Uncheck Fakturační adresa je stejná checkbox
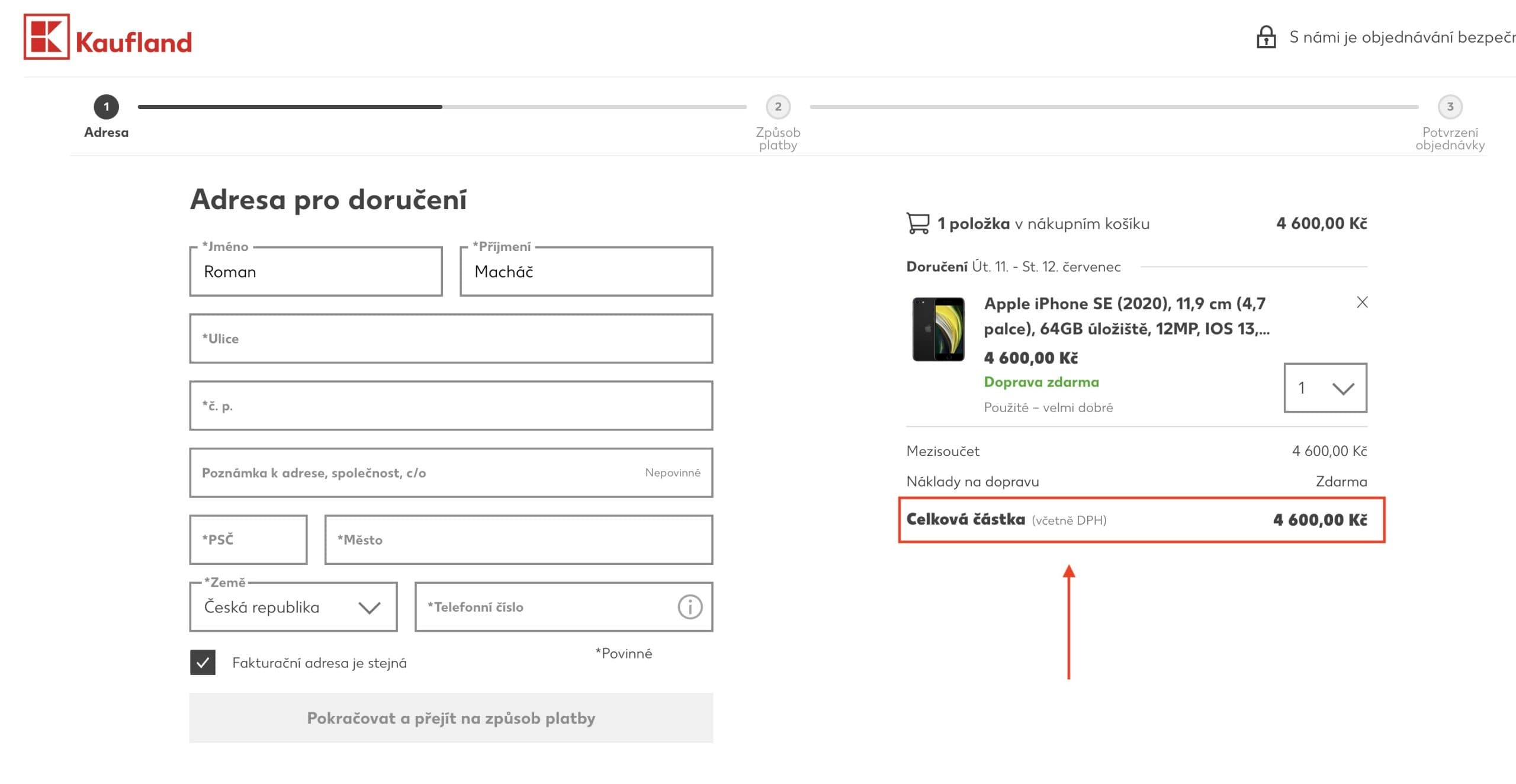 (203, 663)
